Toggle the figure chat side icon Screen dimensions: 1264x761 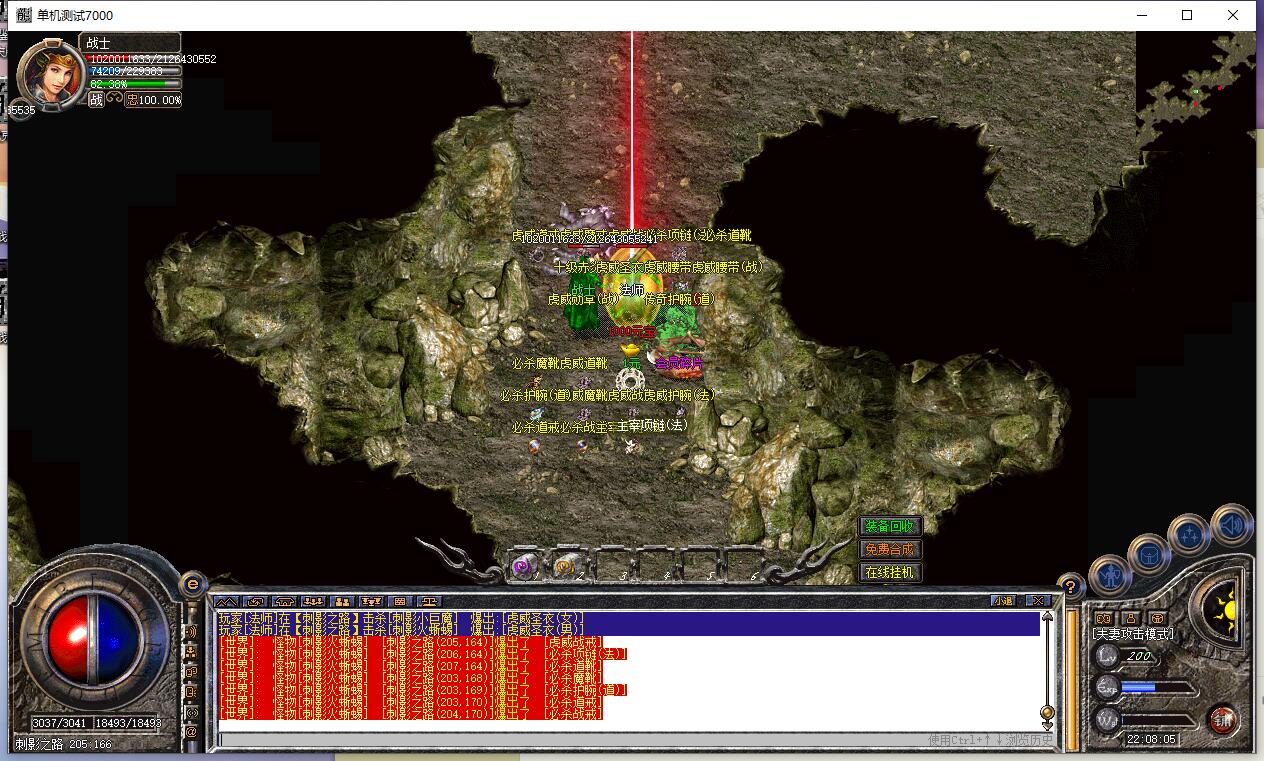pos(191,652)
